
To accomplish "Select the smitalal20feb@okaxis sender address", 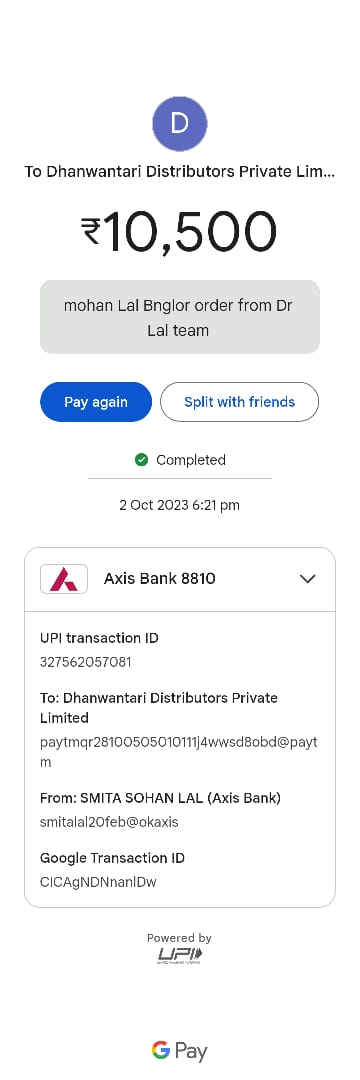I will coord(109,822).
